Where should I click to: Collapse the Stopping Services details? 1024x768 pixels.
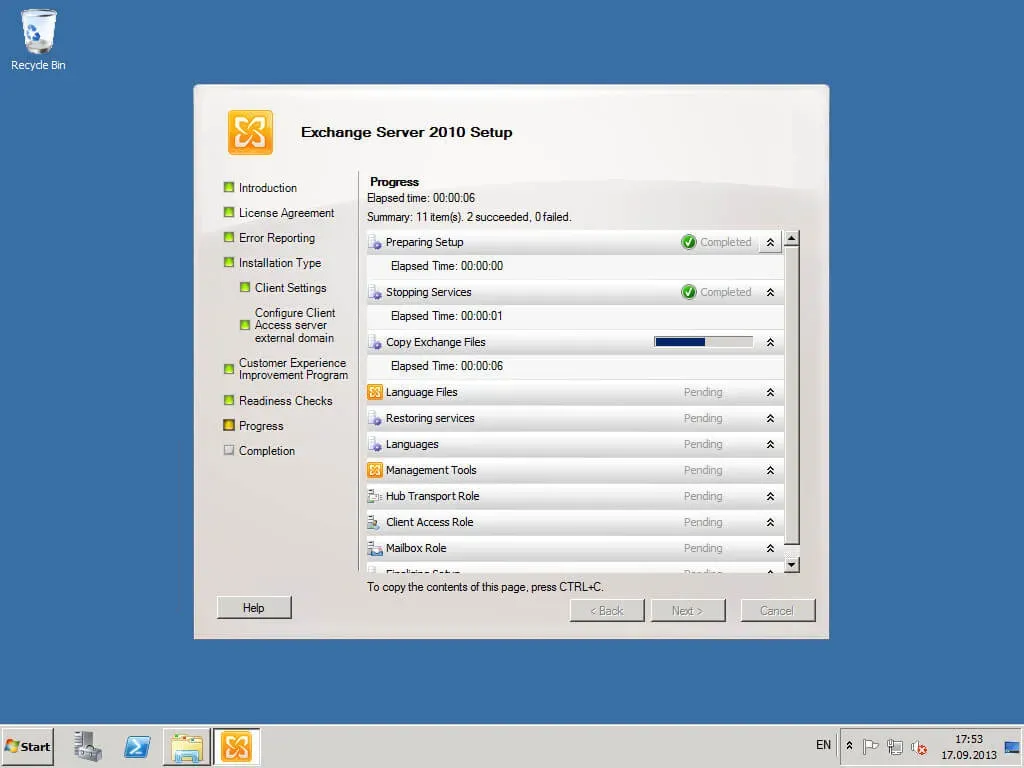pyautogui.click(x=771, y=292)
